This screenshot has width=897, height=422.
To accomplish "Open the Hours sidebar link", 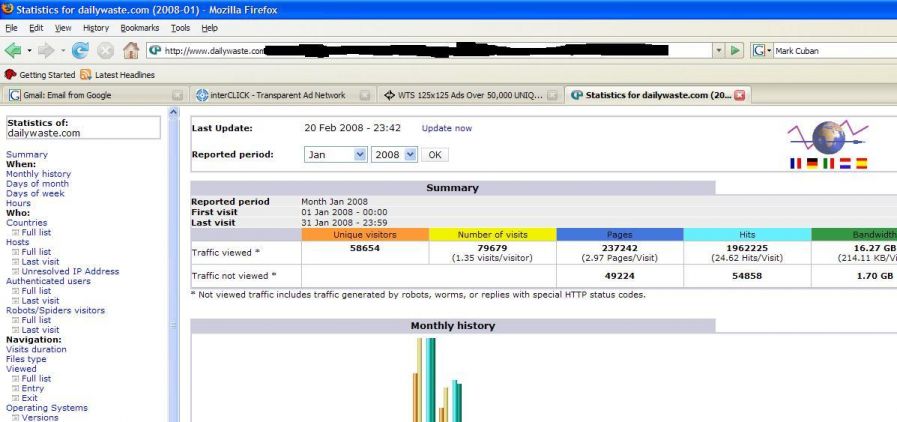I will [x=18, y=203].
